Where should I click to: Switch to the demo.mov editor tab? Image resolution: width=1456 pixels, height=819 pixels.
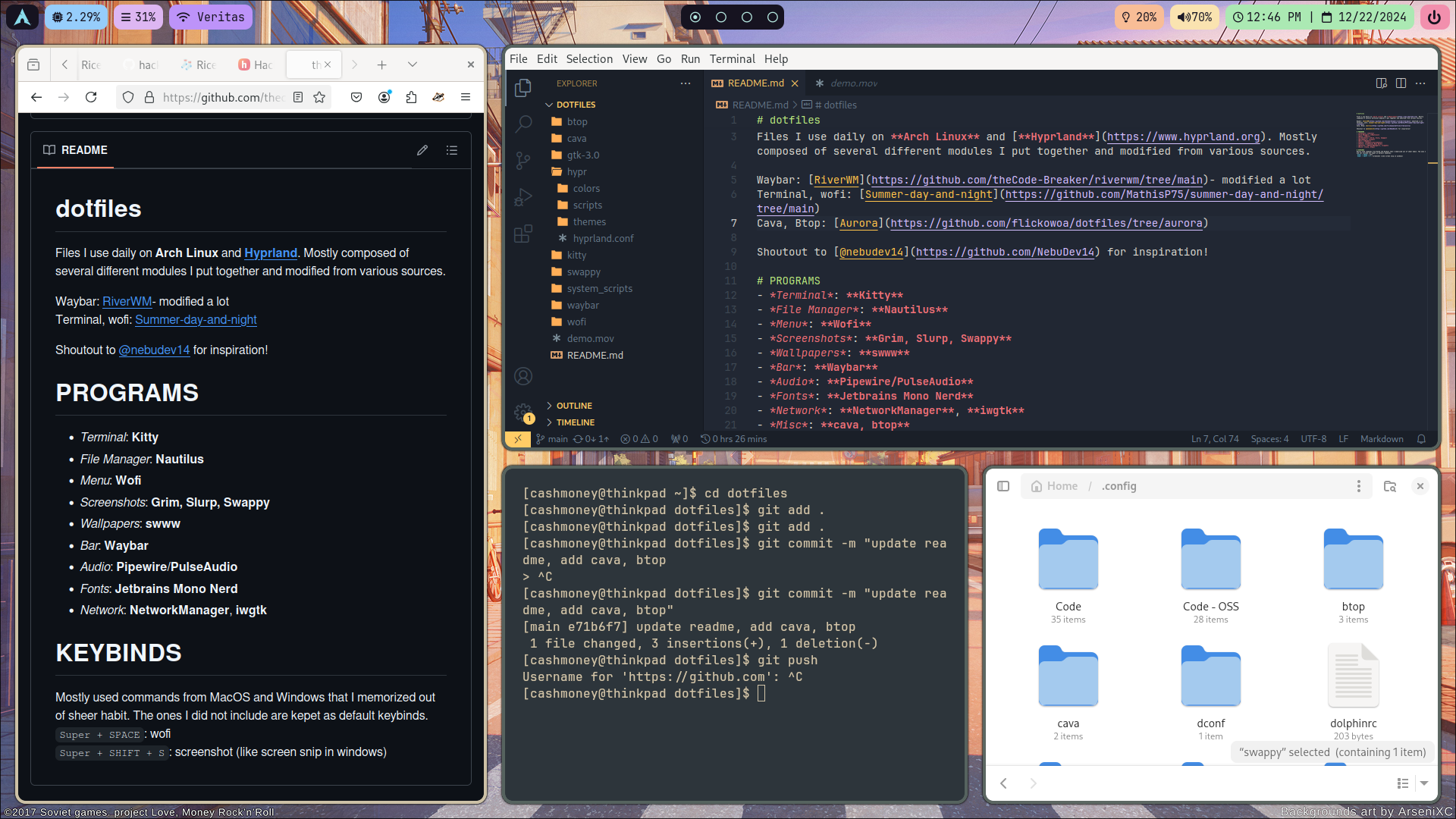pyautogui.click(x=846, y=83)
